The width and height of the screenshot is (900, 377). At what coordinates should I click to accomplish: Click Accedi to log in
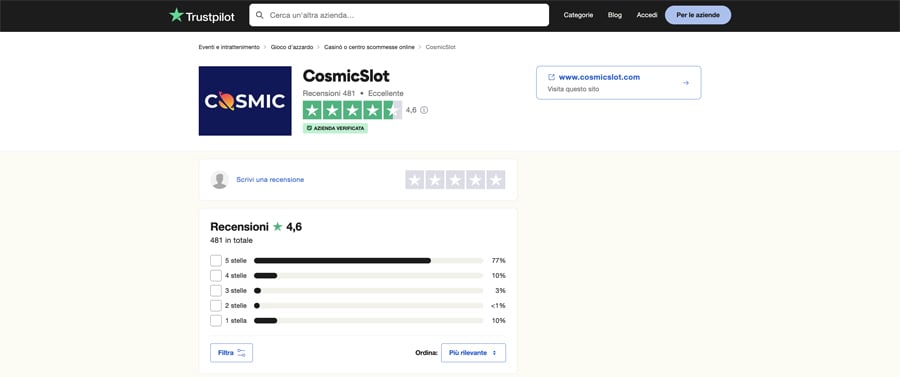coord(647,15)
